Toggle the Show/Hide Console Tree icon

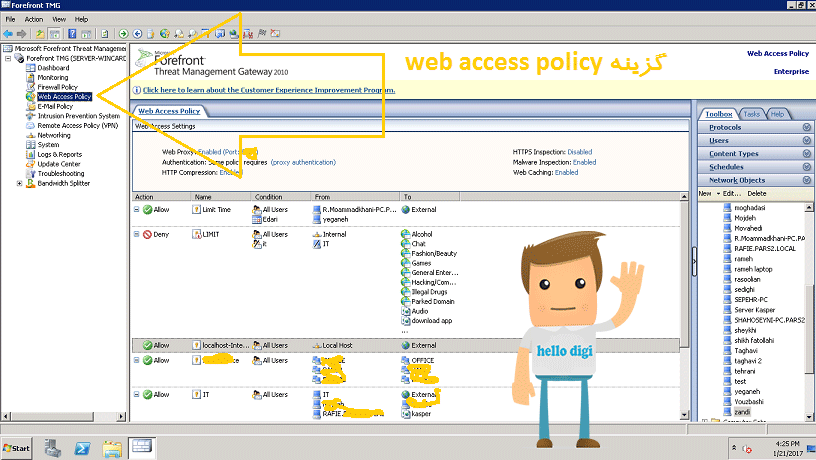tap(54, 34)
